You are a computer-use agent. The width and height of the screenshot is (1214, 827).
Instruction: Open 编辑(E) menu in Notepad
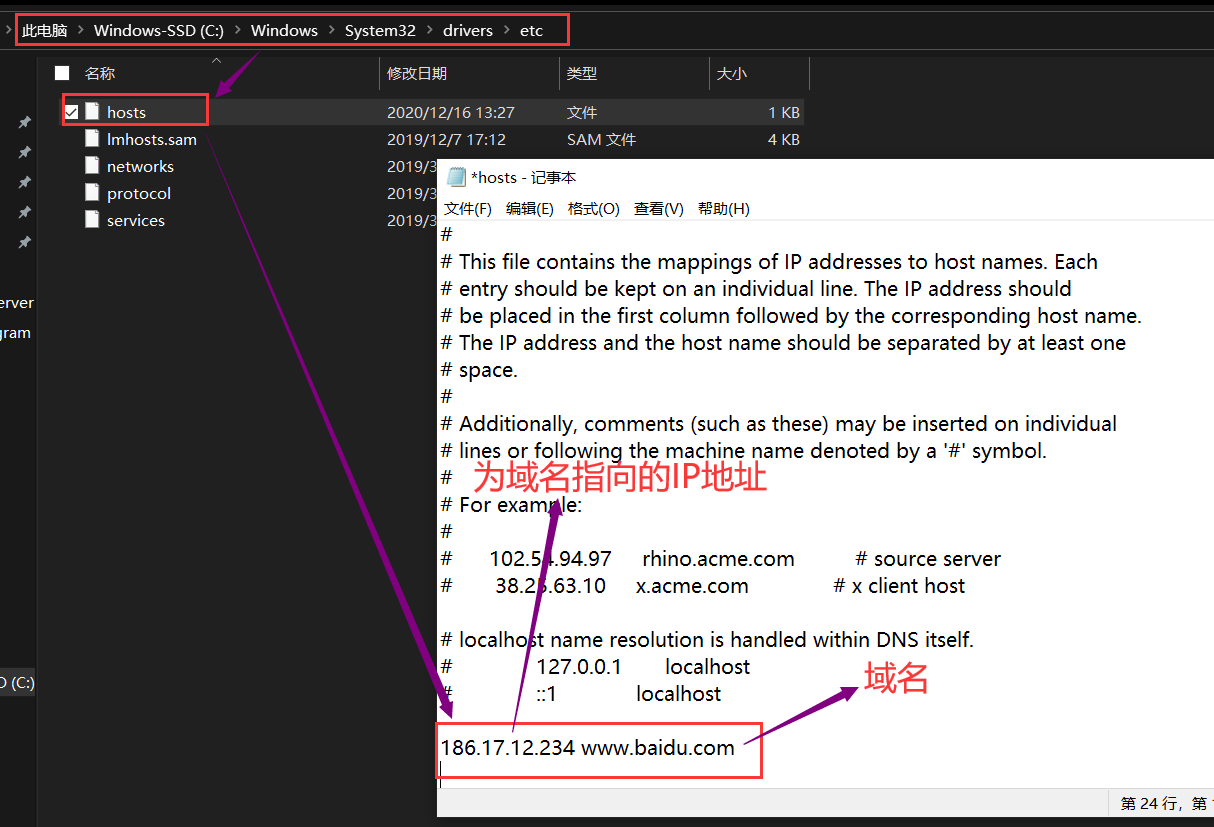(530, 209)
